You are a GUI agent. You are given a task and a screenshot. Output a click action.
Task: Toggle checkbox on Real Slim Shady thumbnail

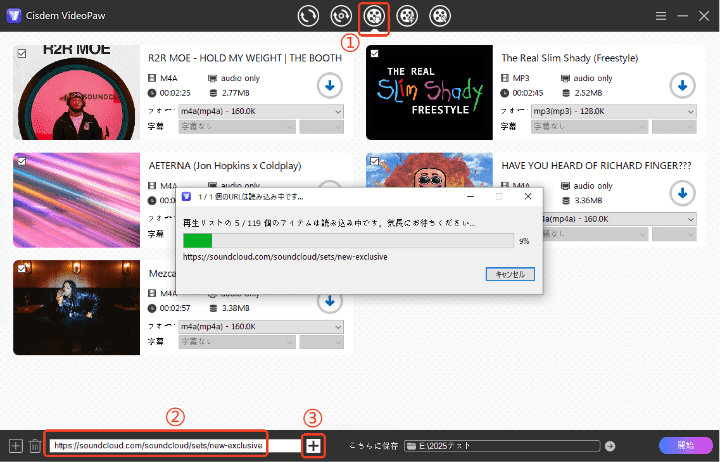click(374, 53)
